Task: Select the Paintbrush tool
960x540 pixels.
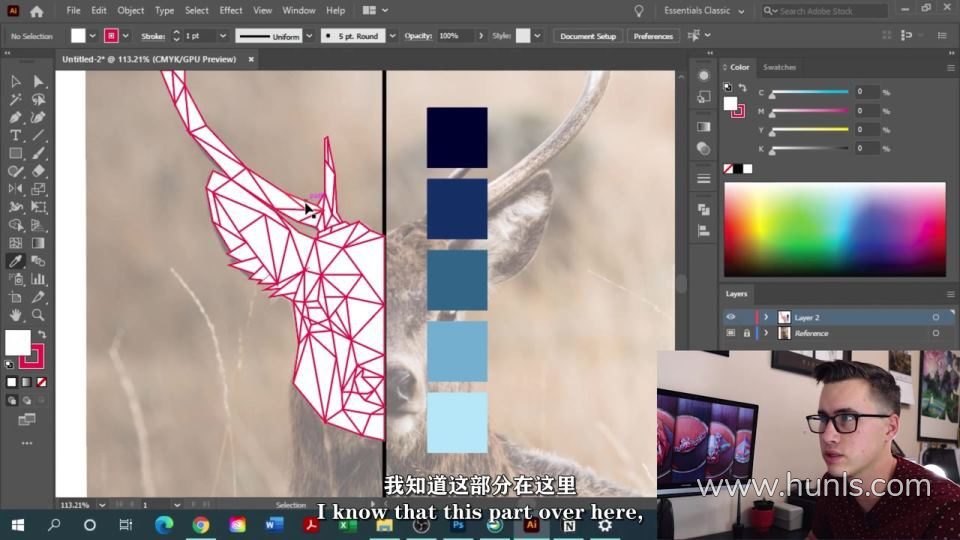Action: click(38, 153)
